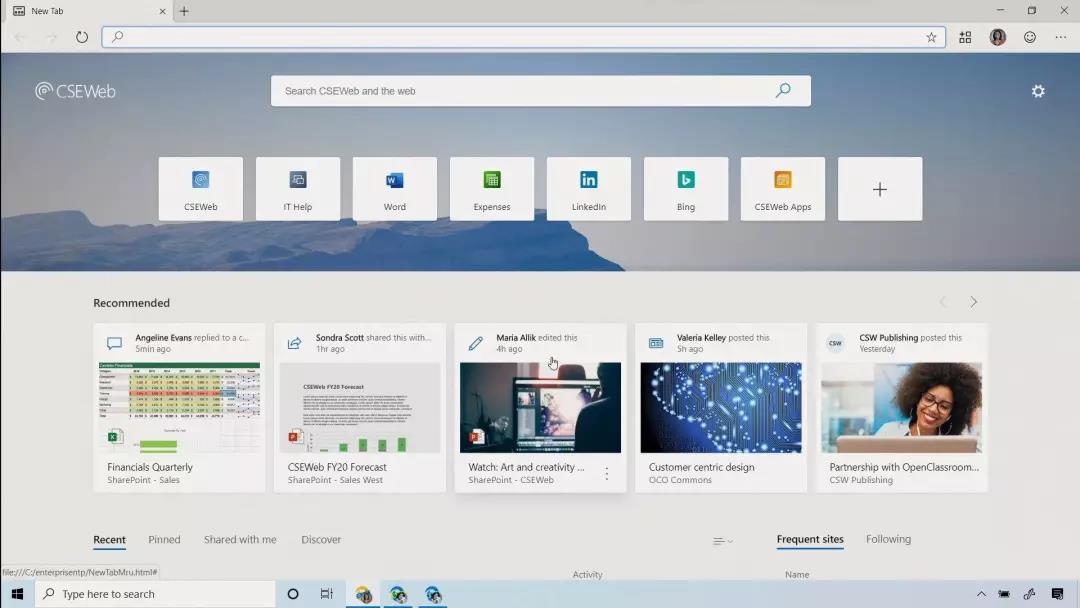Open the CSEWeb quick link tile
Viewport: 1080px width, 608px height.
pos(200,189)
